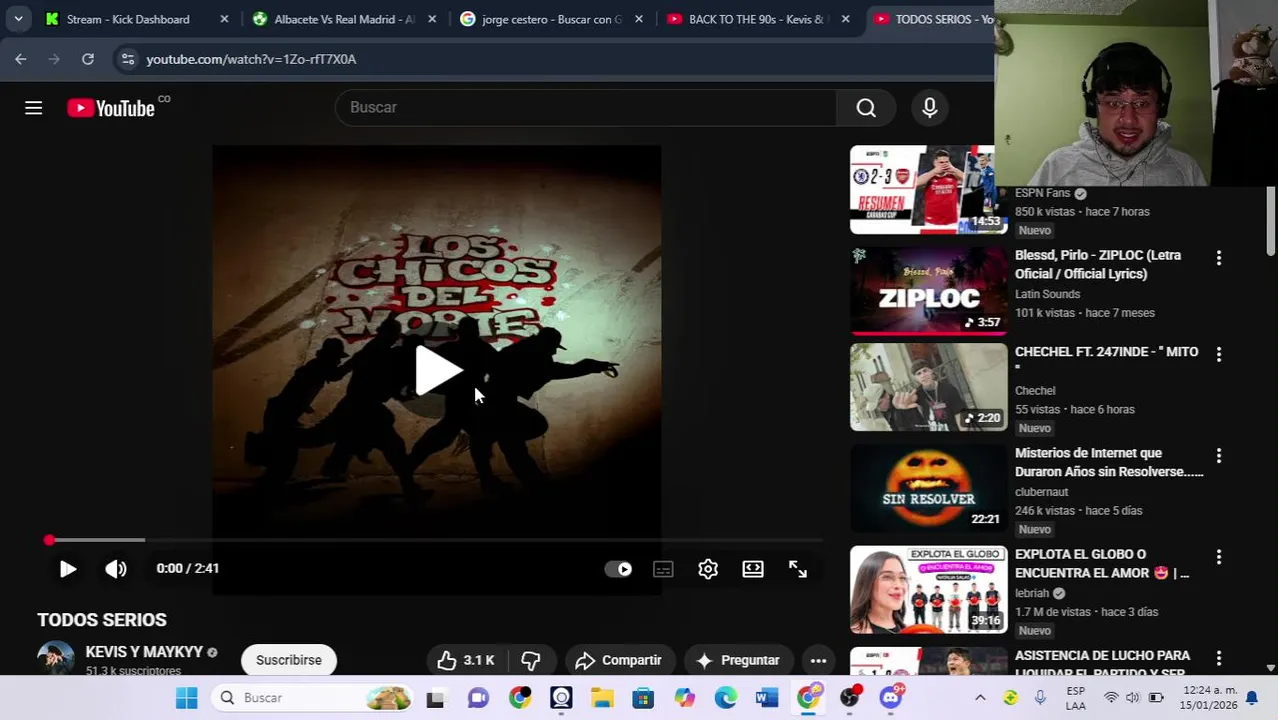Go back with the browser back arrow
The image size is (1278, 720).
coord(21,59)
